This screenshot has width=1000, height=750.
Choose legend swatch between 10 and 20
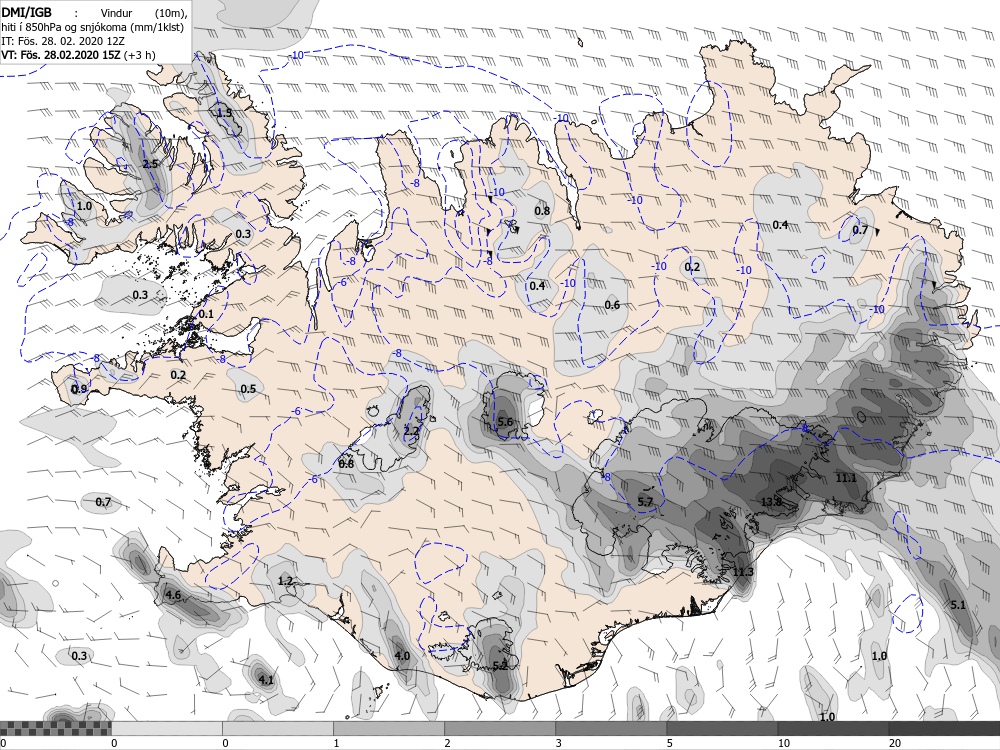[x=832, y=728]
